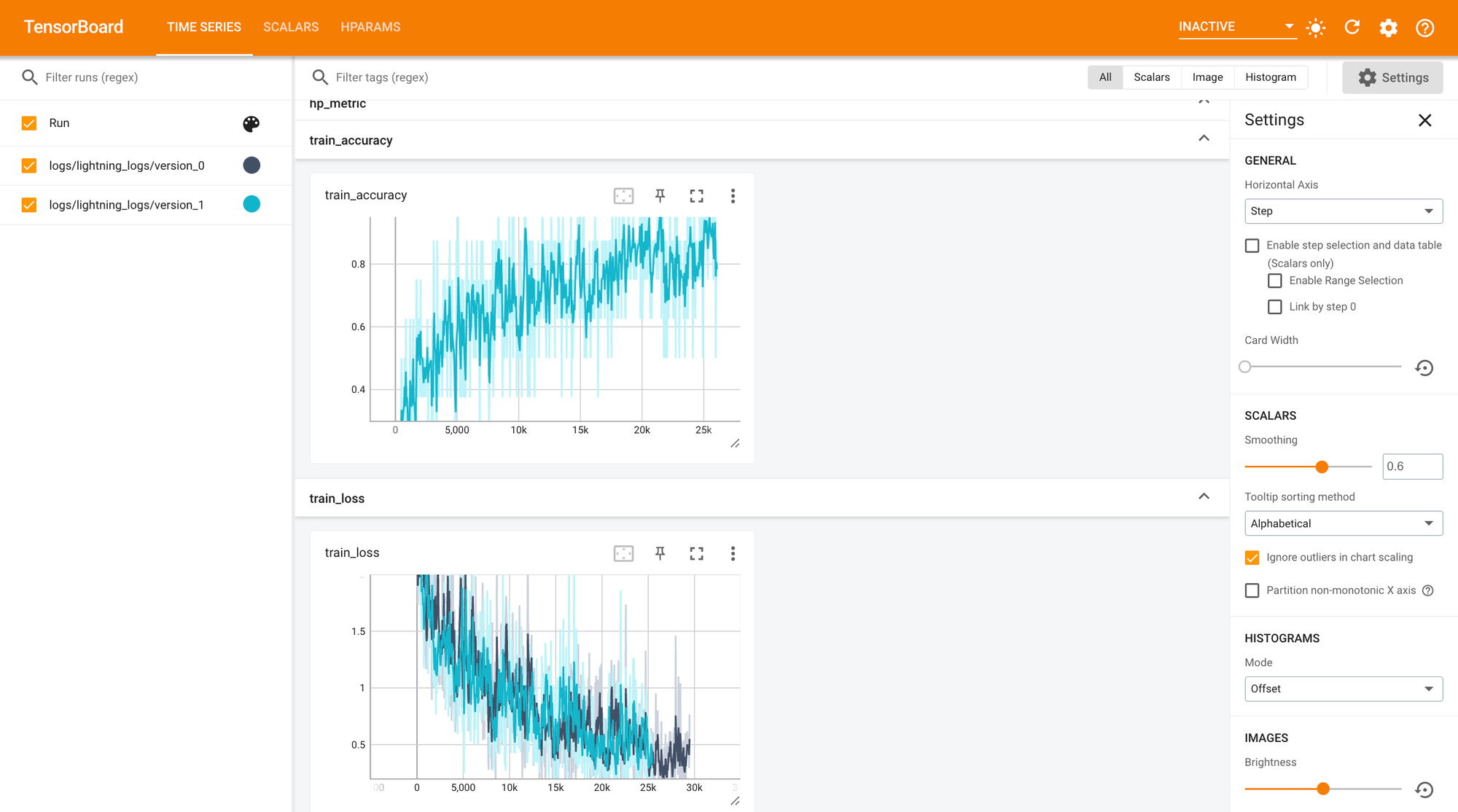Viewport: 1458px width, 812px height.
Task: Fit the train_loss chart to data
Action: (x=623, y=553)
